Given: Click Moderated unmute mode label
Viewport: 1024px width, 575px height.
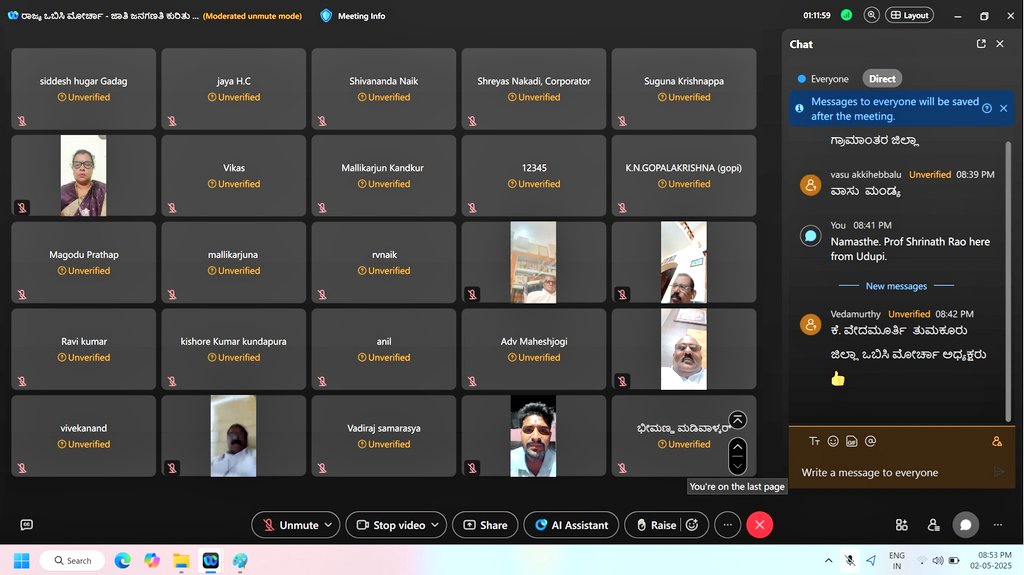Looking at the screenshot, I should 252,16.
